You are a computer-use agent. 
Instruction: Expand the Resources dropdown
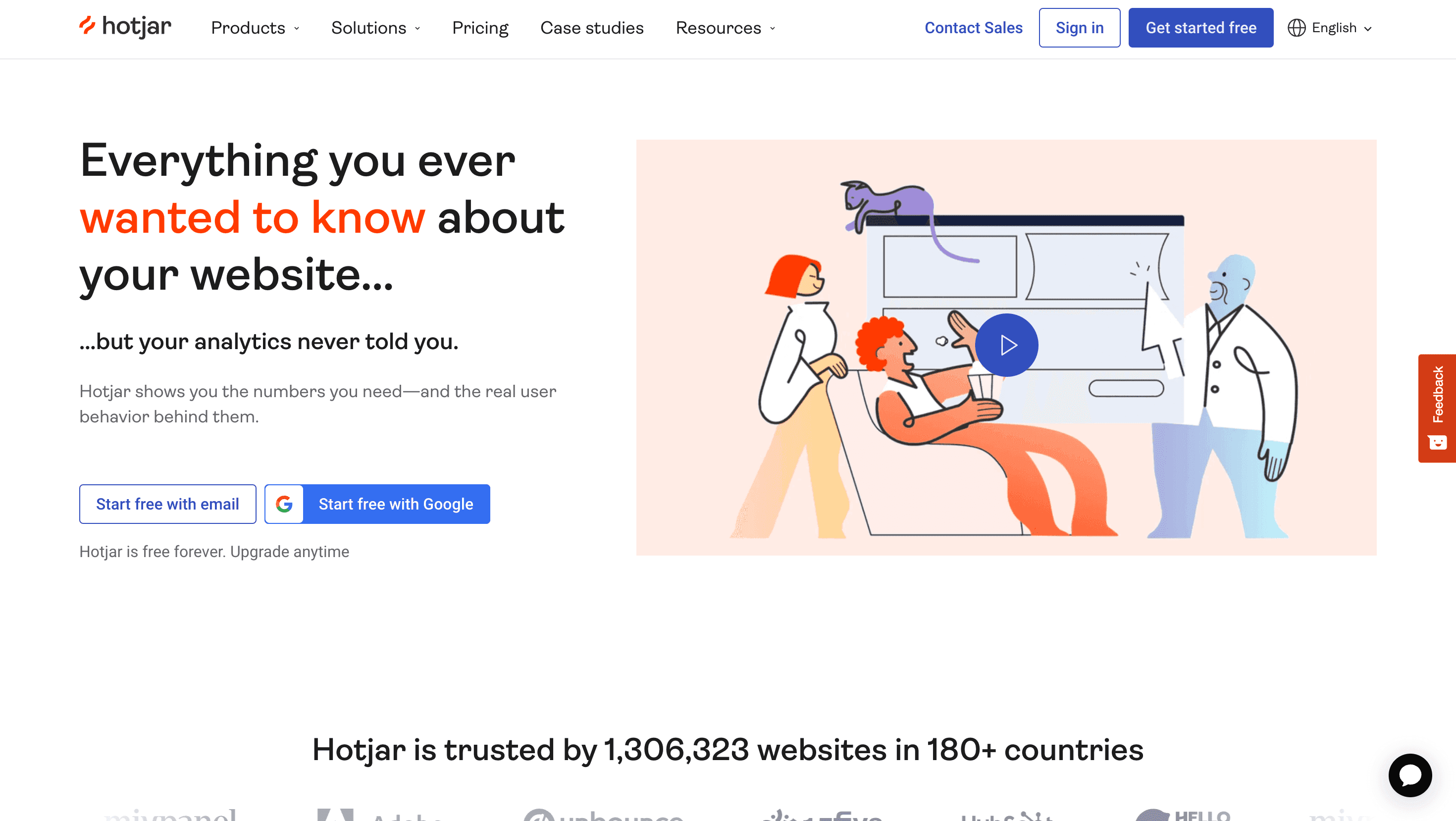tap(726, 28)
